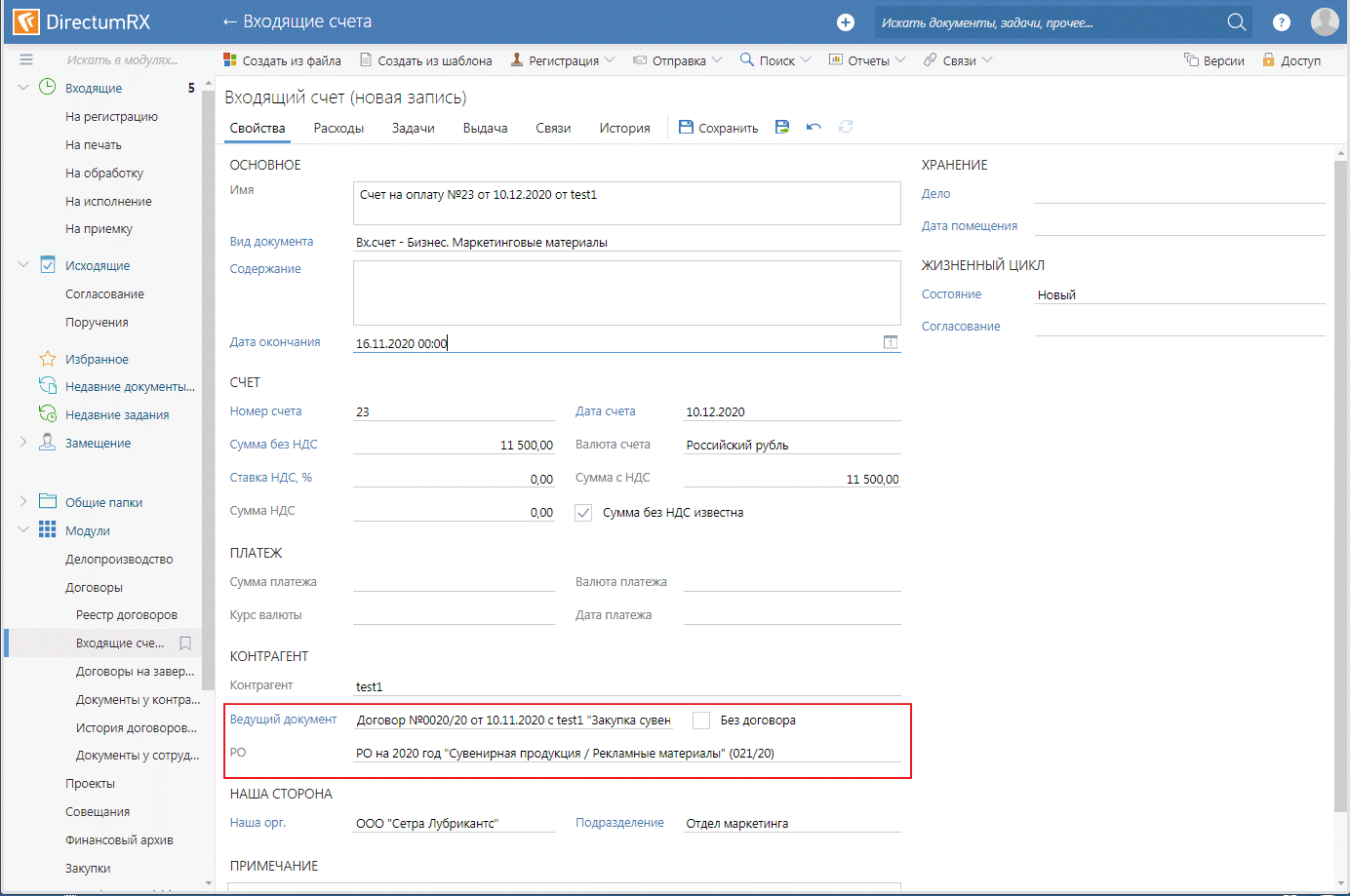Image resolution: width=1350 pixels, height=896 pixels.
Task: Switch to the Выдача tab
Action: tap(485, 128)
